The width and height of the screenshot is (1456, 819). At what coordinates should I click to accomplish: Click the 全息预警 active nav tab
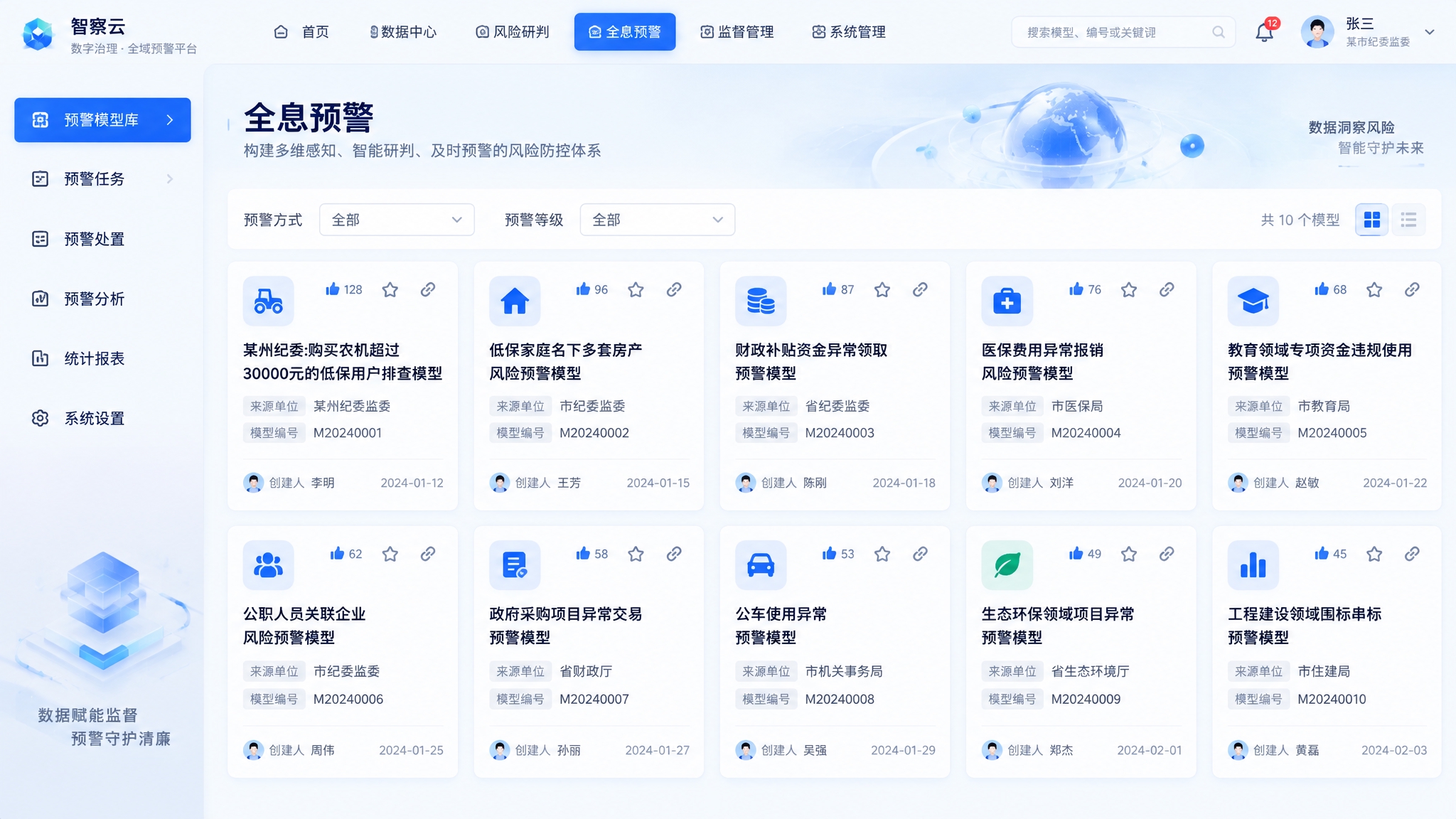pos(625,32)
